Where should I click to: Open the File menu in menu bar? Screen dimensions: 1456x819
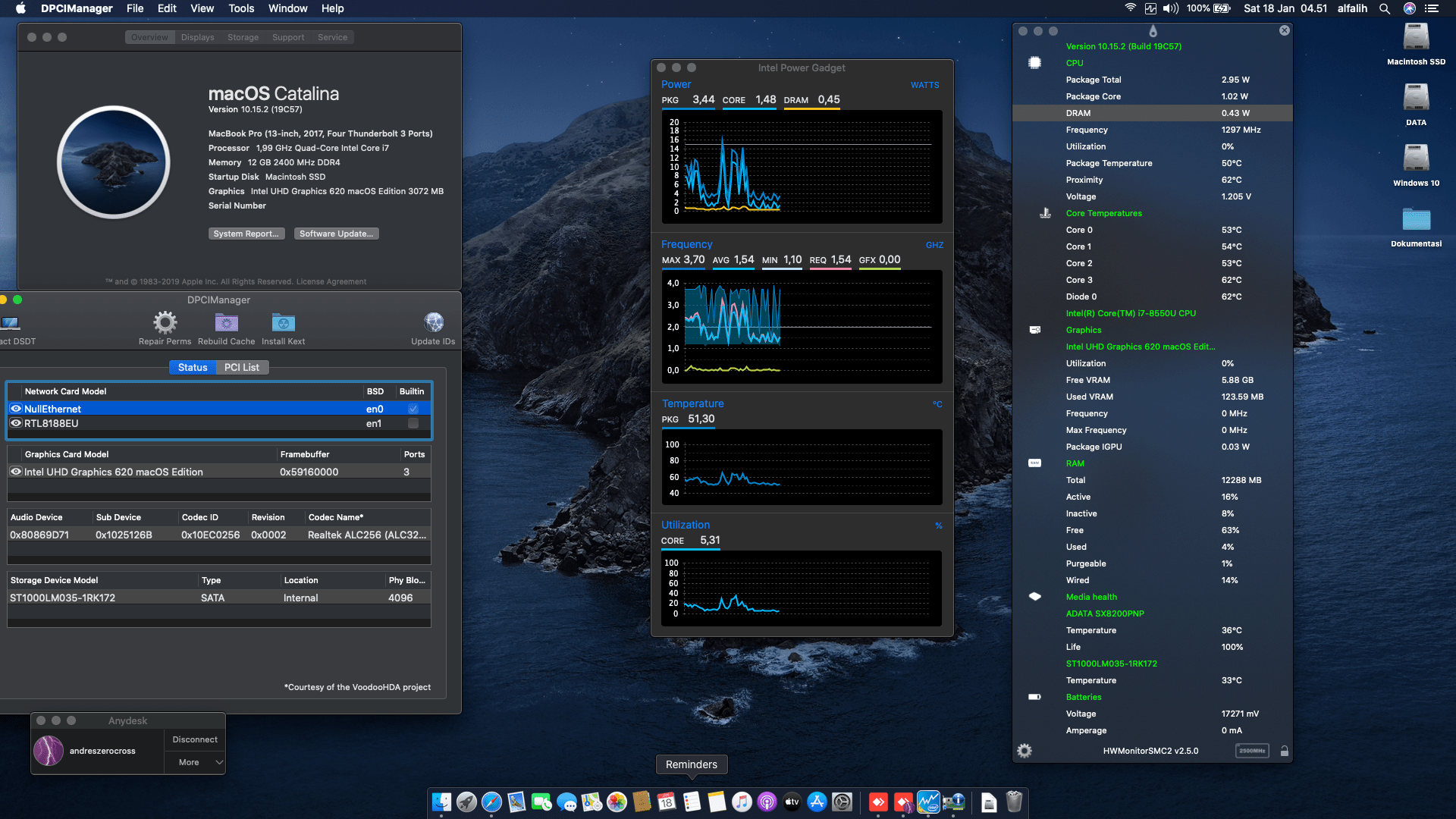135,8
